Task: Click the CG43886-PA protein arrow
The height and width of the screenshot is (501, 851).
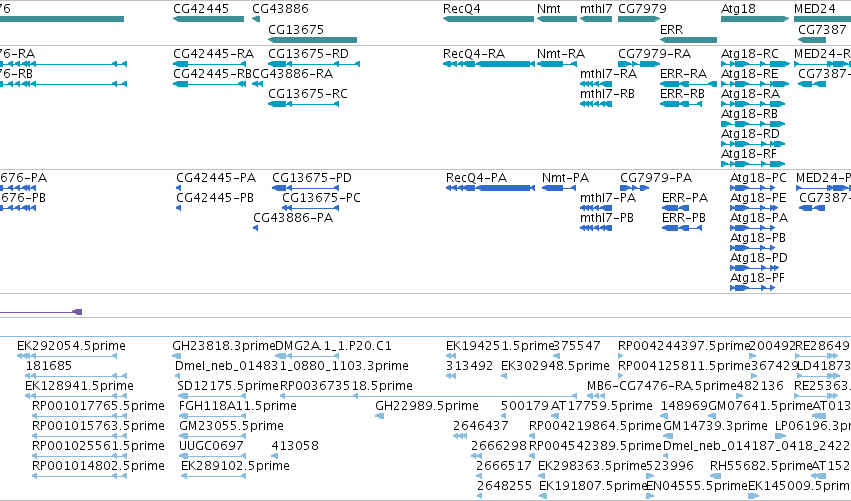Action: click(x=256, y=229)
